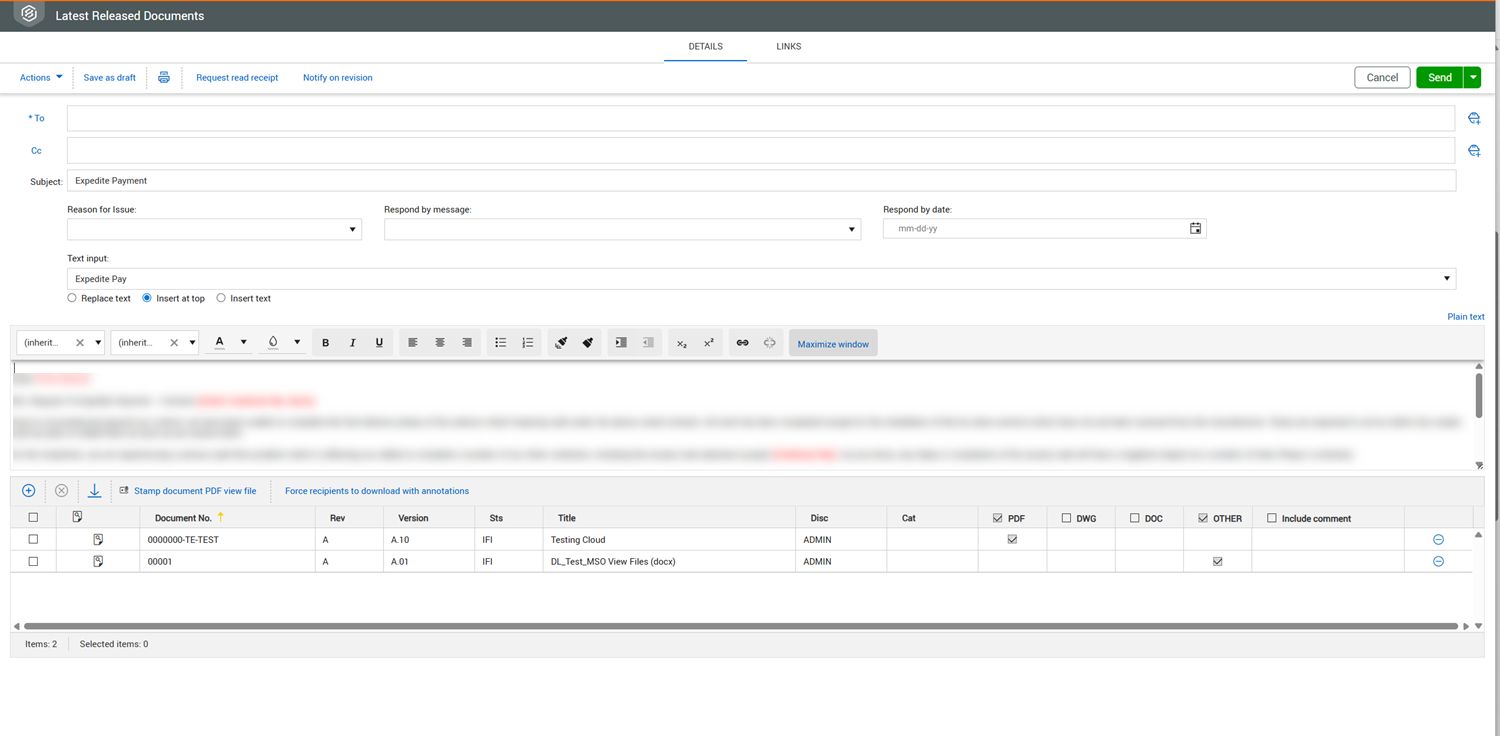Open the font color picker dropdown
Image resolution: width=1500 pixels, height=736 pixels.
tap(243, 343)
